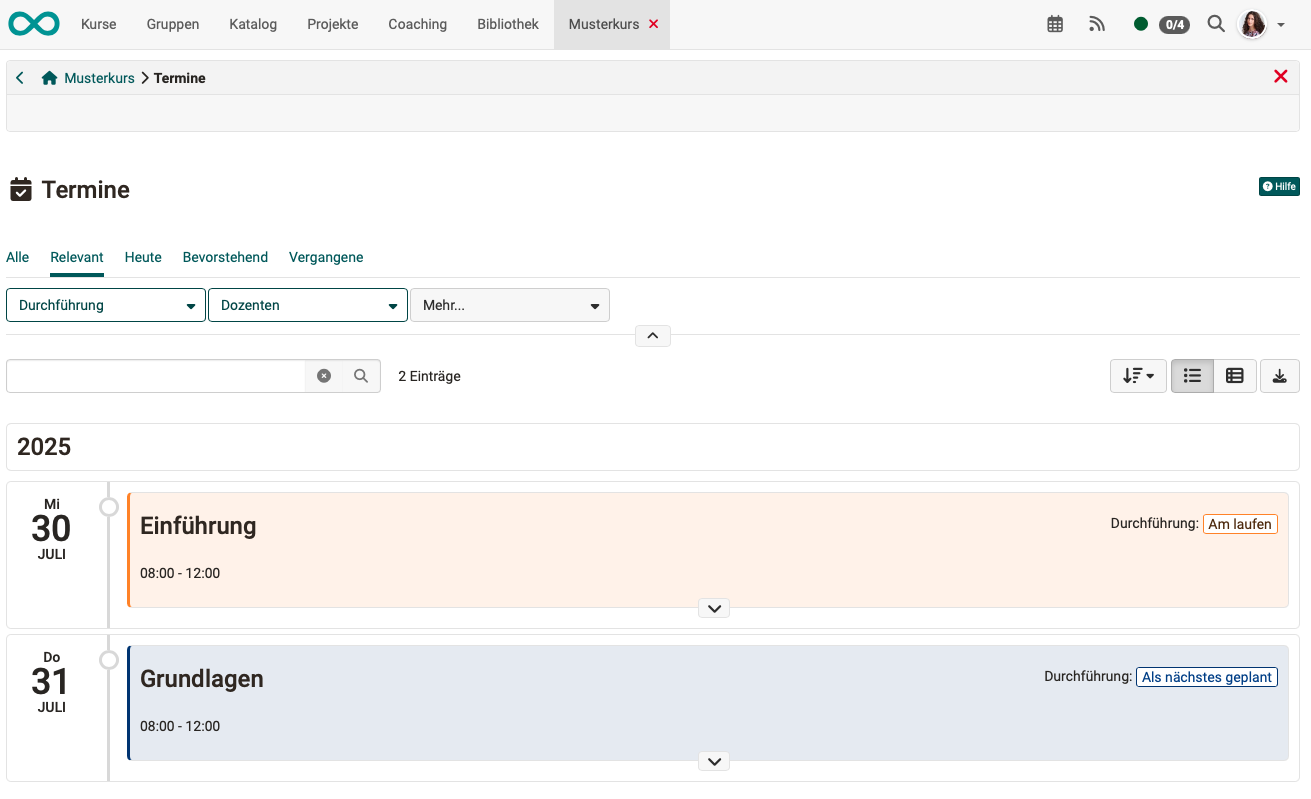This screenshot has width=1311, height=799.
Task: Open the Mehr... filter dropdown
Action: tap(510, 305)
